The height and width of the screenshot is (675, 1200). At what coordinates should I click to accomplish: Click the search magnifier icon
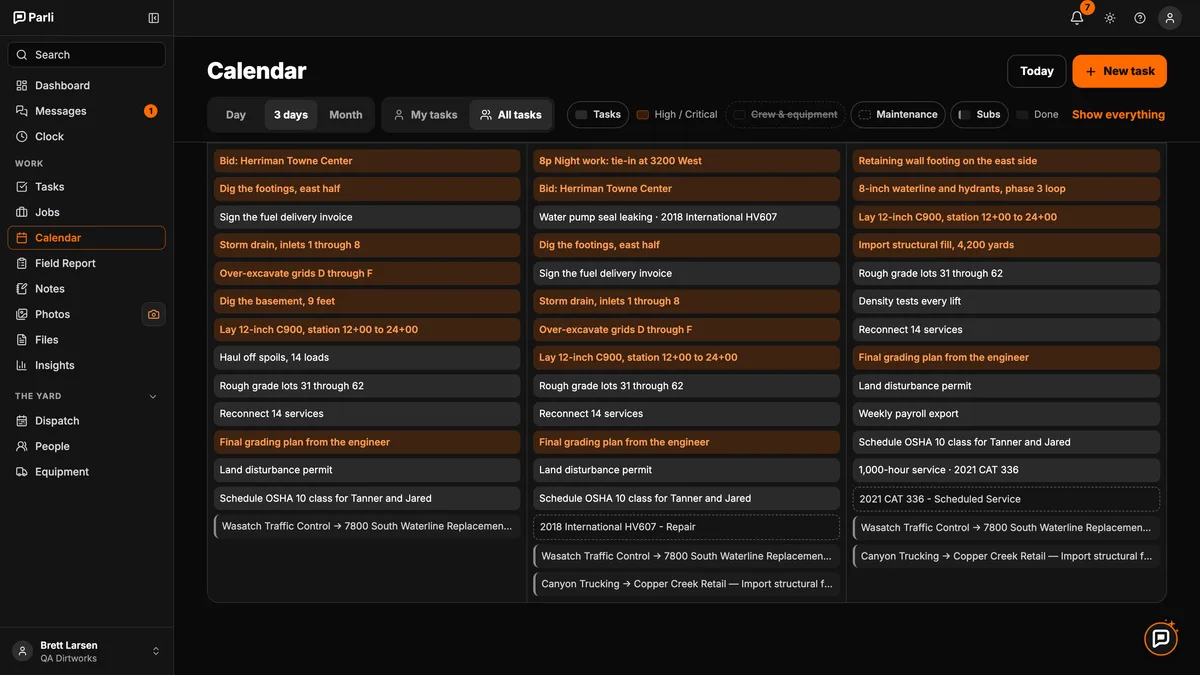point(23,55)
